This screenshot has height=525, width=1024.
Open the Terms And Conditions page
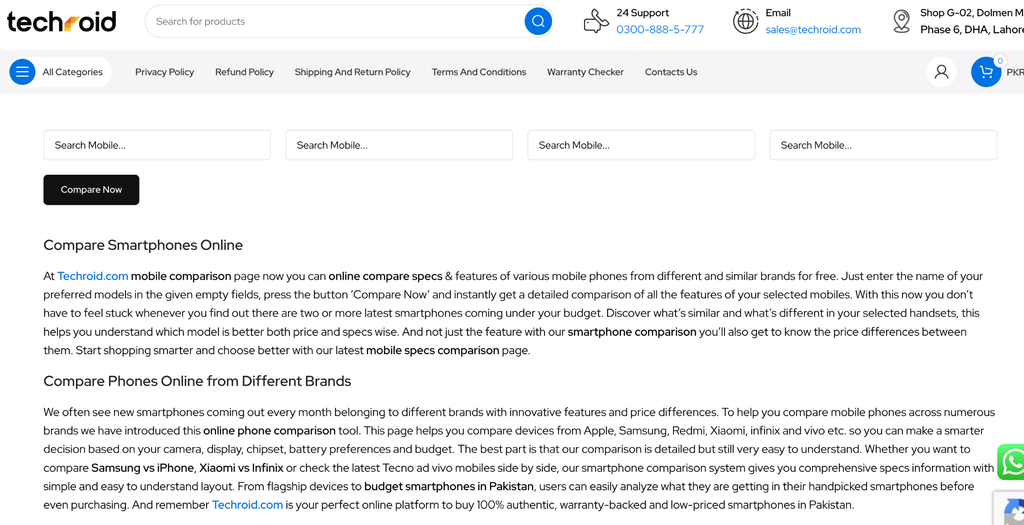click(479, 72)
